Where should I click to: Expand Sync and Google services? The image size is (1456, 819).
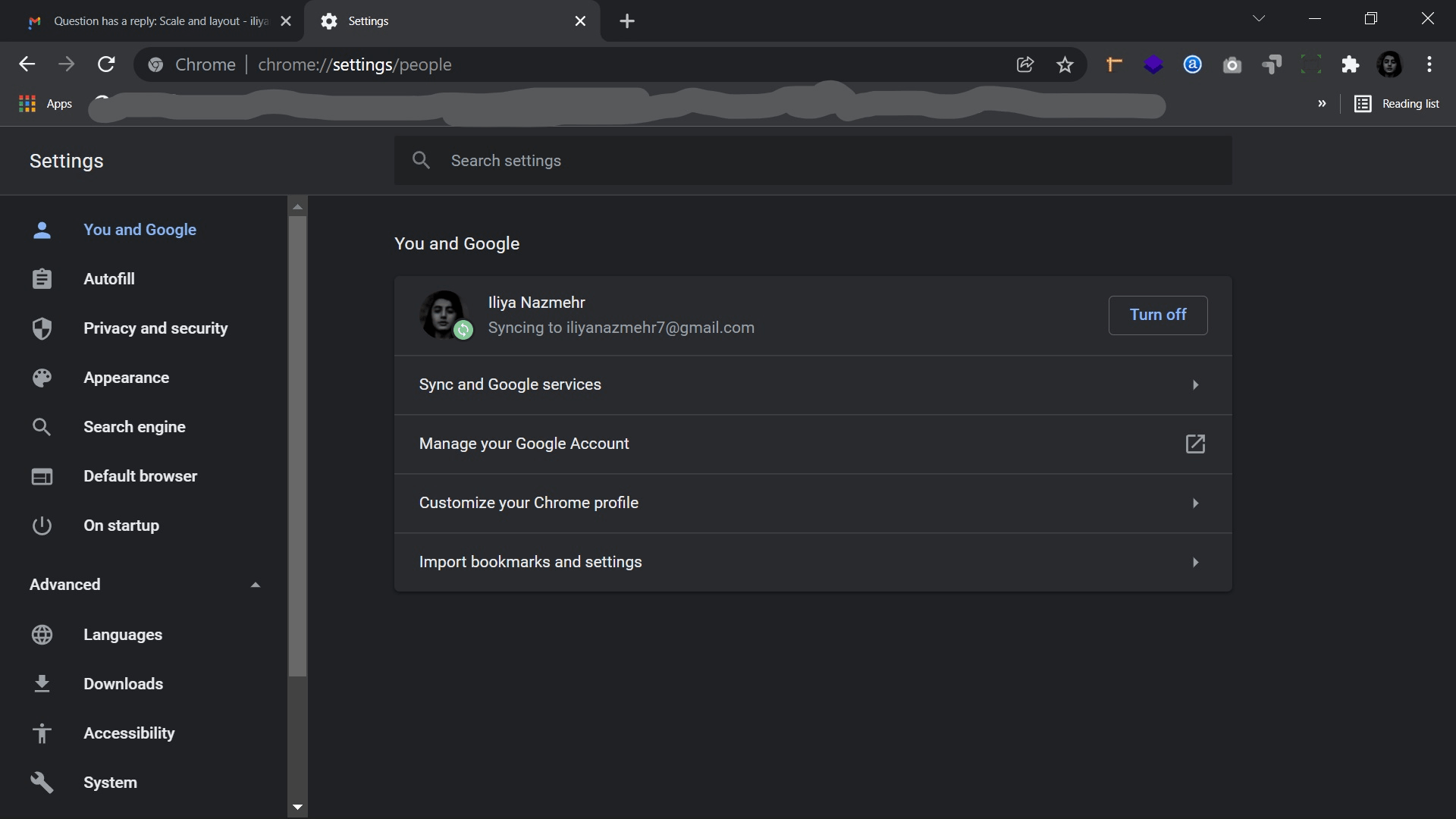[813, 385]
